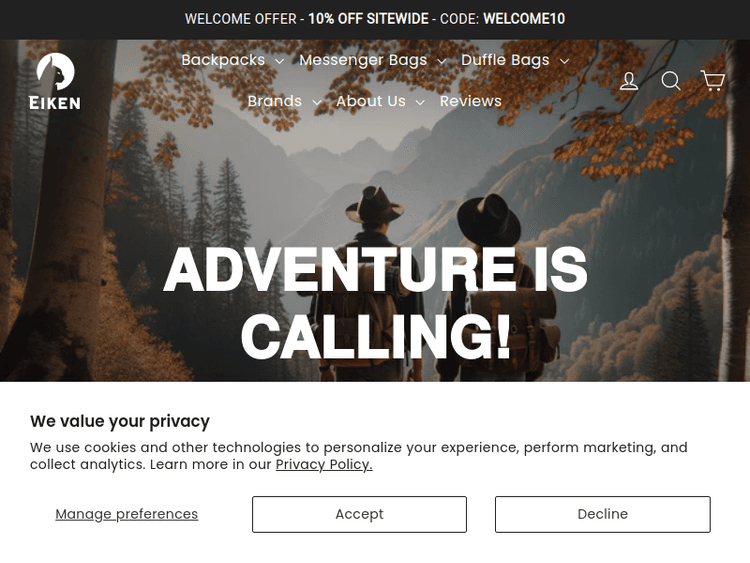Open the search magnifier icon
Screen dimensions: 750x563
click(x=671, y=80)
